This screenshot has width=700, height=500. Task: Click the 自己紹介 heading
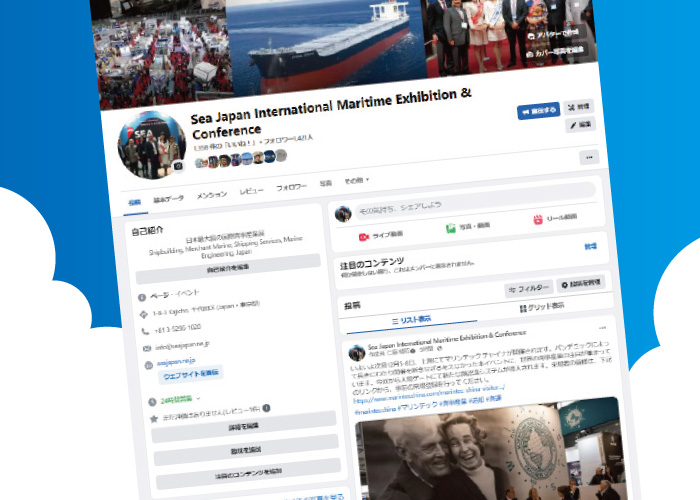point(147,231)
